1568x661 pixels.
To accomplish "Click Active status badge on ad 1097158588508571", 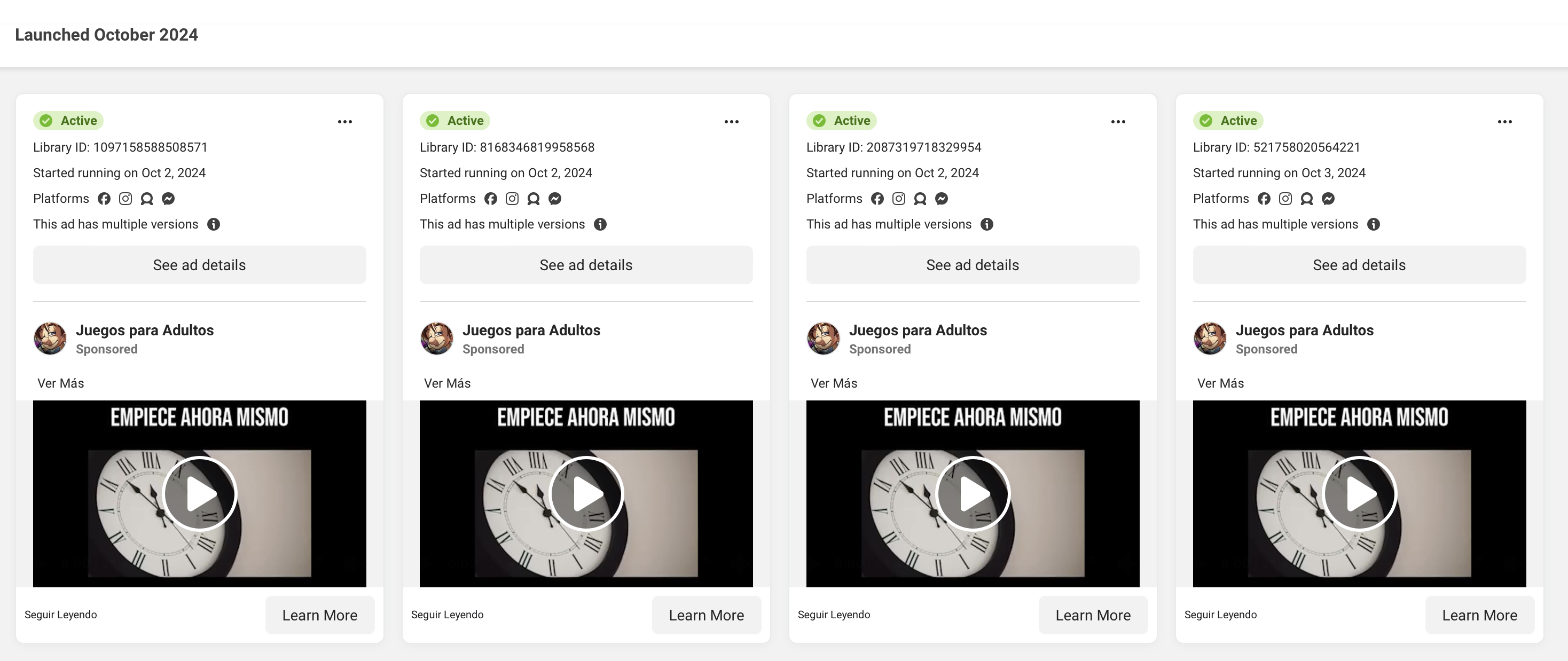I will click(68, 121).
